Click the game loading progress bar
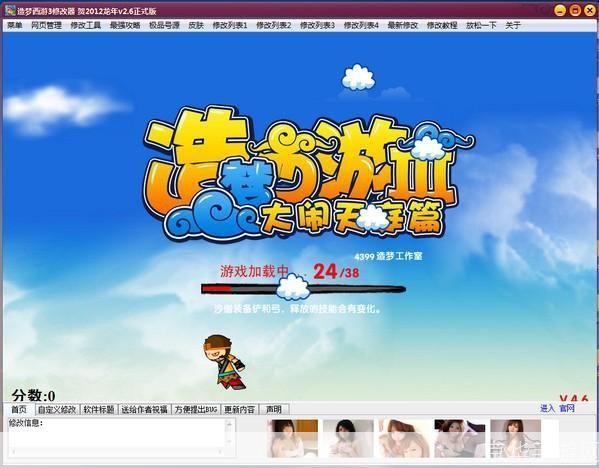This screenshot has width=599, height=468. tap(303, 289)
